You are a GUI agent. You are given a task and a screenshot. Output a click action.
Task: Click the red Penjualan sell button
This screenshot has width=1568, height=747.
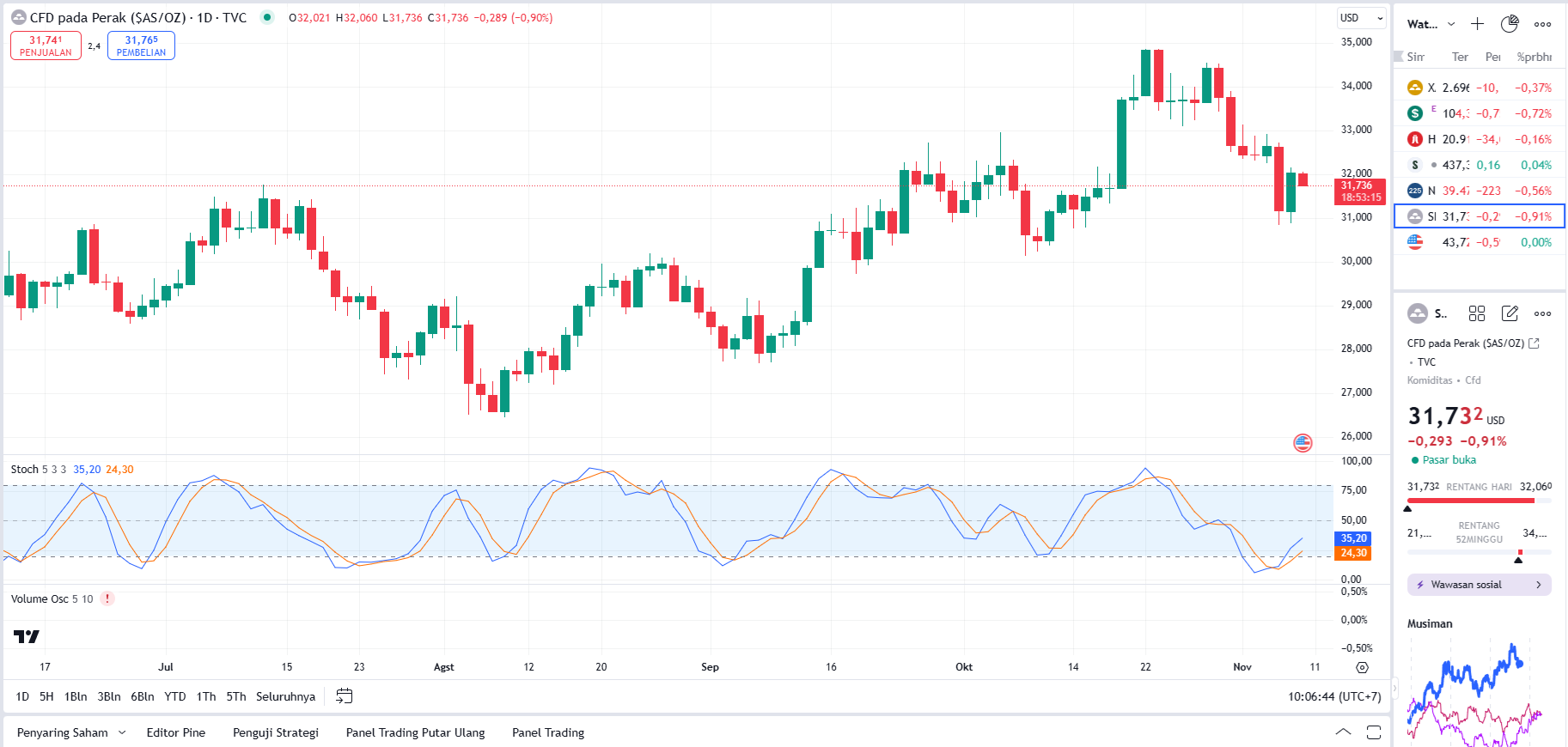coord(46,46)
